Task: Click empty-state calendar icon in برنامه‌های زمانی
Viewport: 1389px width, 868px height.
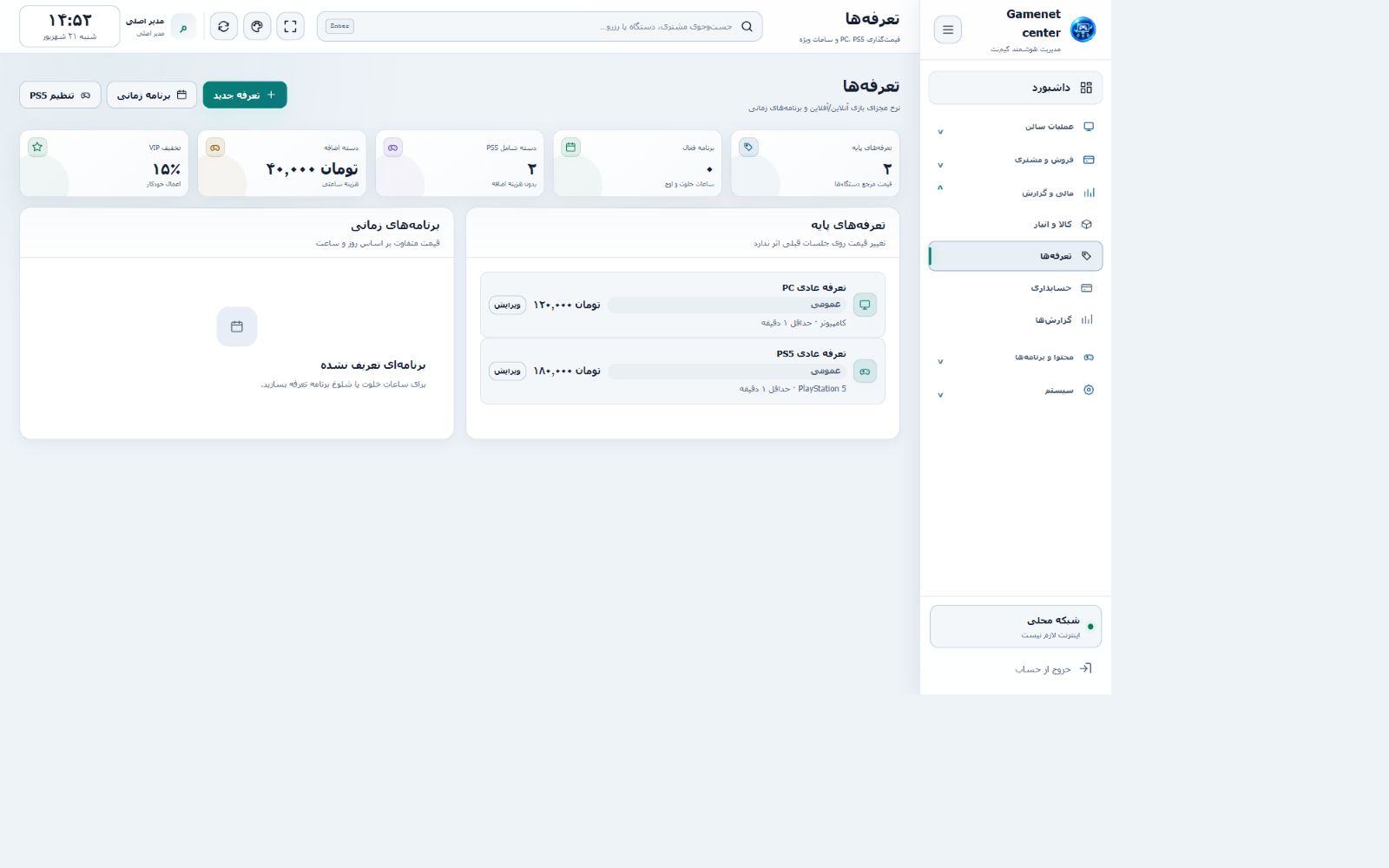Action: tap(237, 326)
